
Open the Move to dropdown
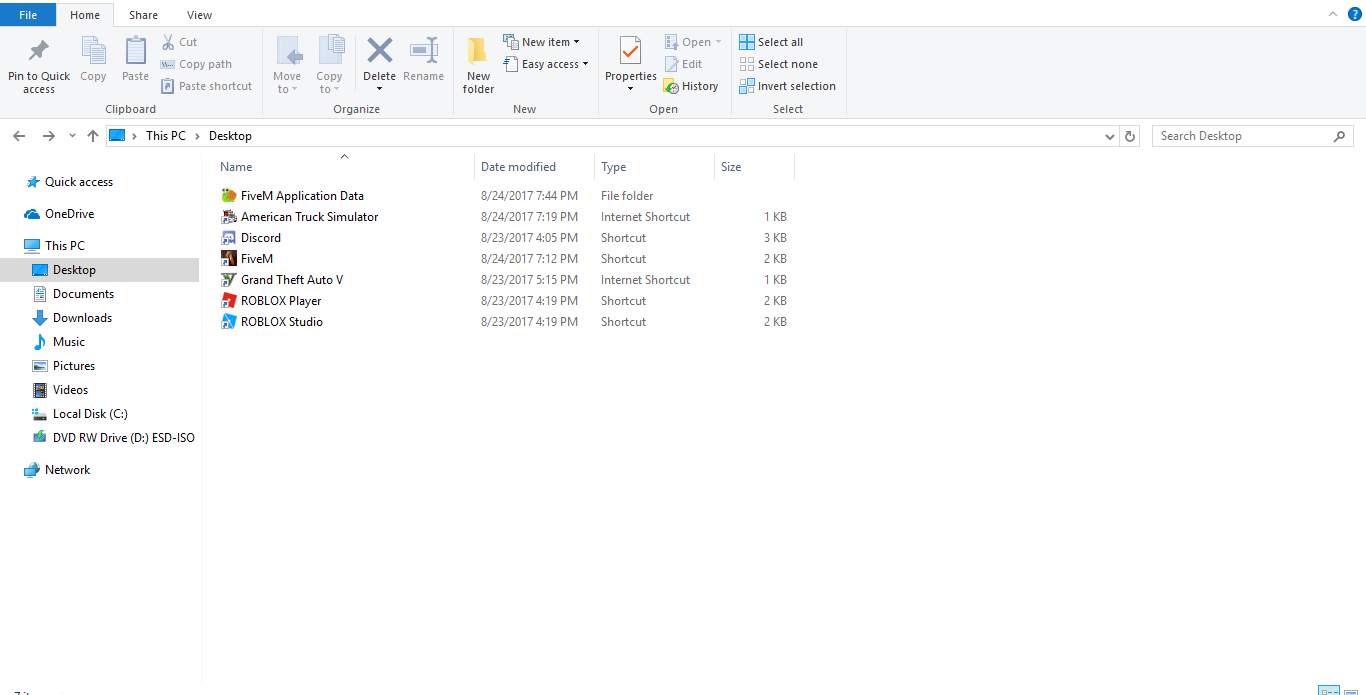coord(287,83)
